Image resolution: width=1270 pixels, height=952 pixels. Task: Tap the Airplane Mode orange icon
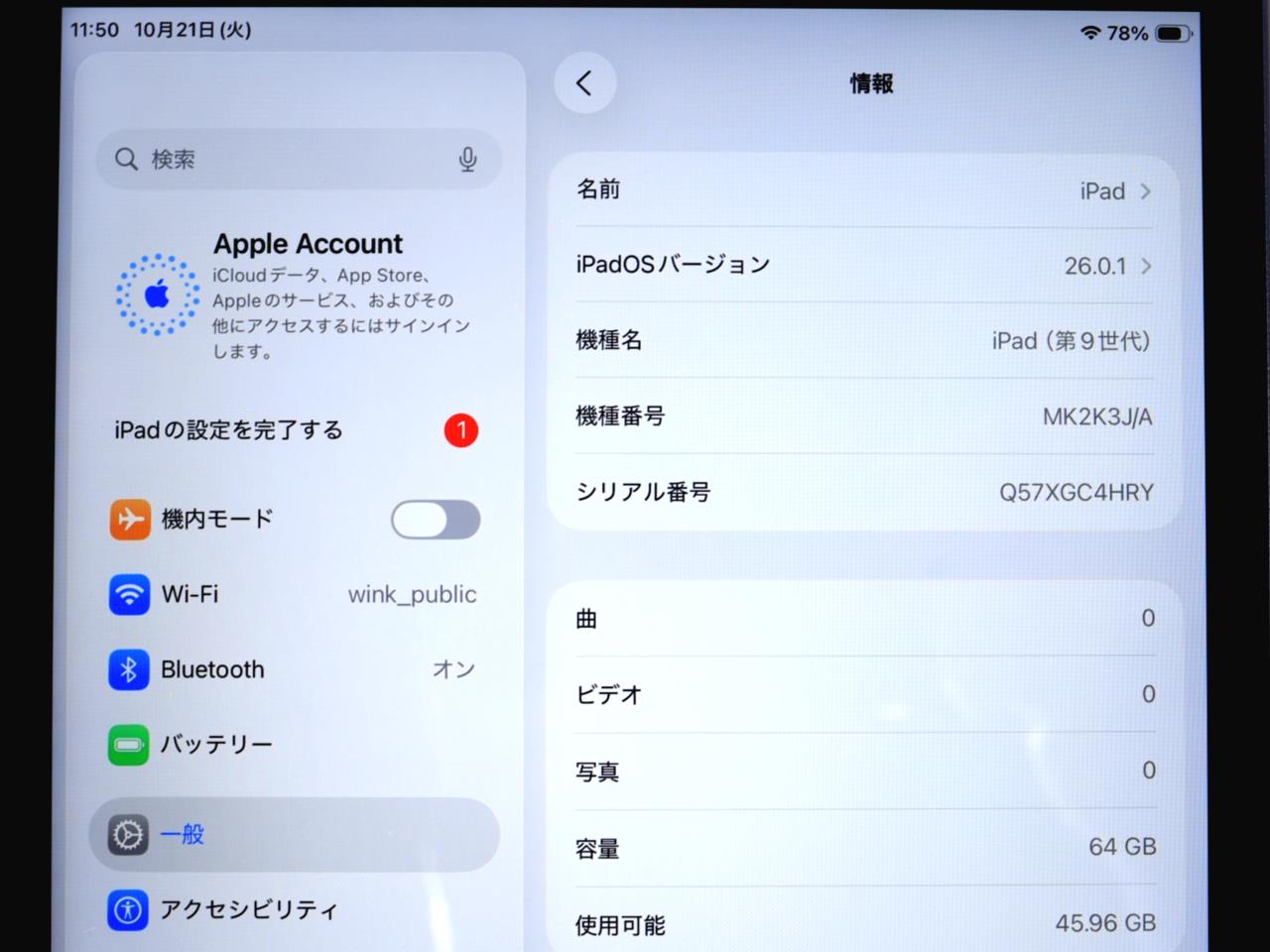[129, 520]
